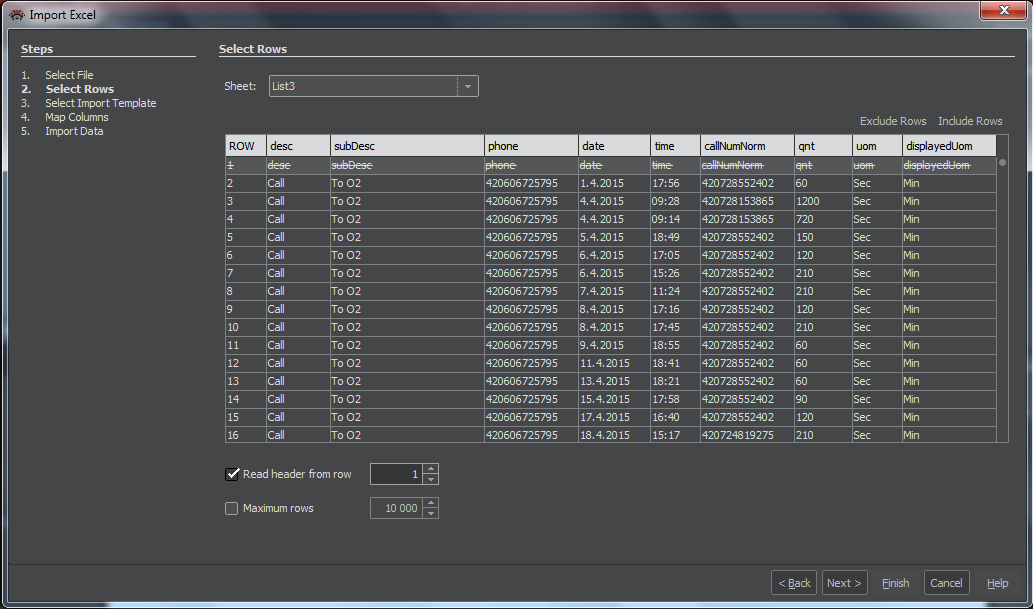Viewport: 1033px width, 609px height.
Task: Open the Sheet dropdown showing List3
Action: click(x=467, y=86)
